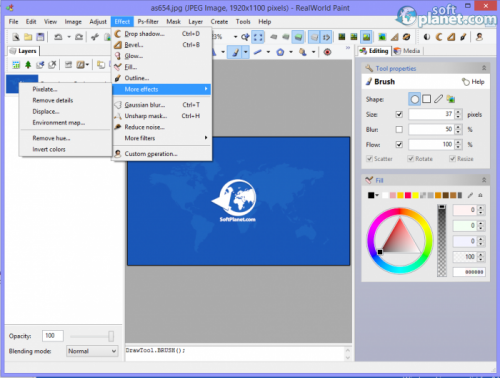Select the polygon Shape tool icon
500x378 pixels.
(280, 52)
